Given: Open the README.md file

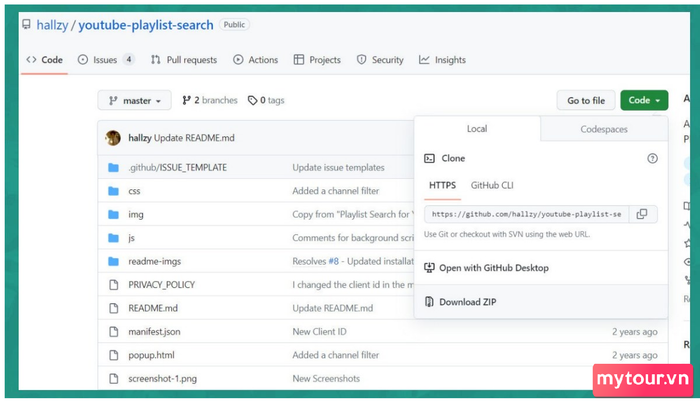Looking at the screenshot, I should pos(153,308).
